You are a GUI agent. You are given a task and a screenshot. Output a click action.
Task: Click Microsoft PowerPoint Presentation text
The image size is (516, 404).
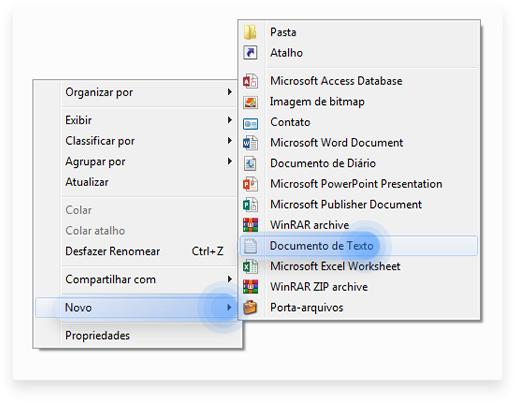click(356, 184)
